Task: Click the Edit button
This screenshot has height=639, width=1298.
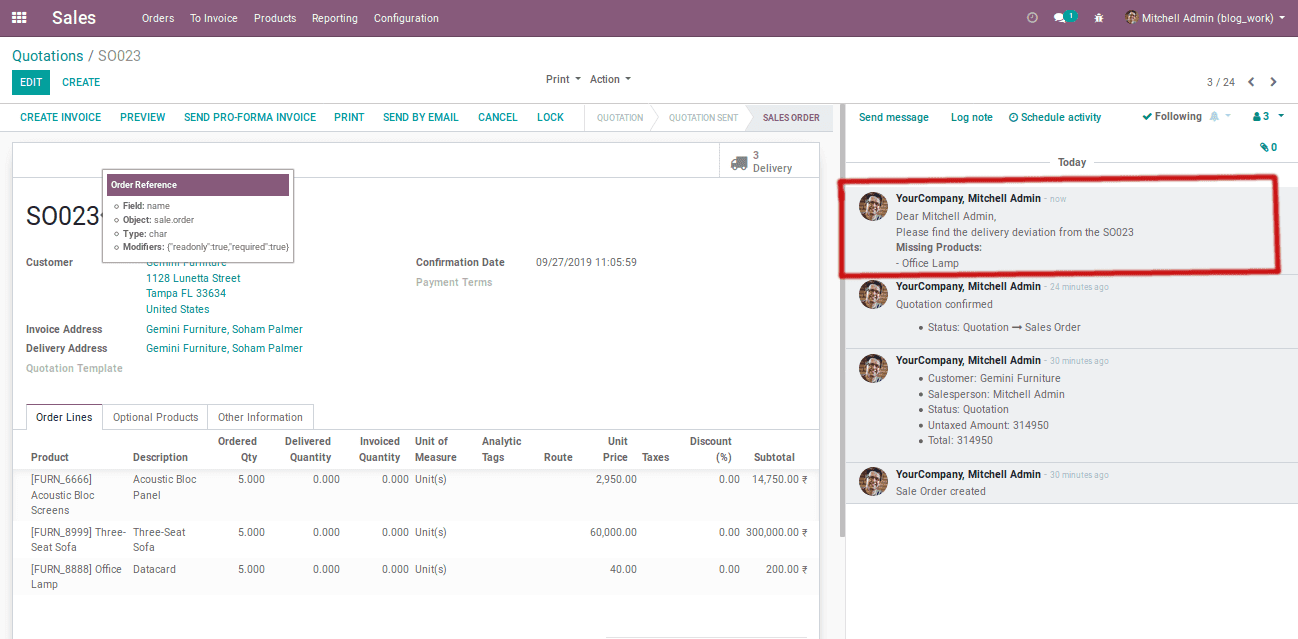Action: (31, 82)
